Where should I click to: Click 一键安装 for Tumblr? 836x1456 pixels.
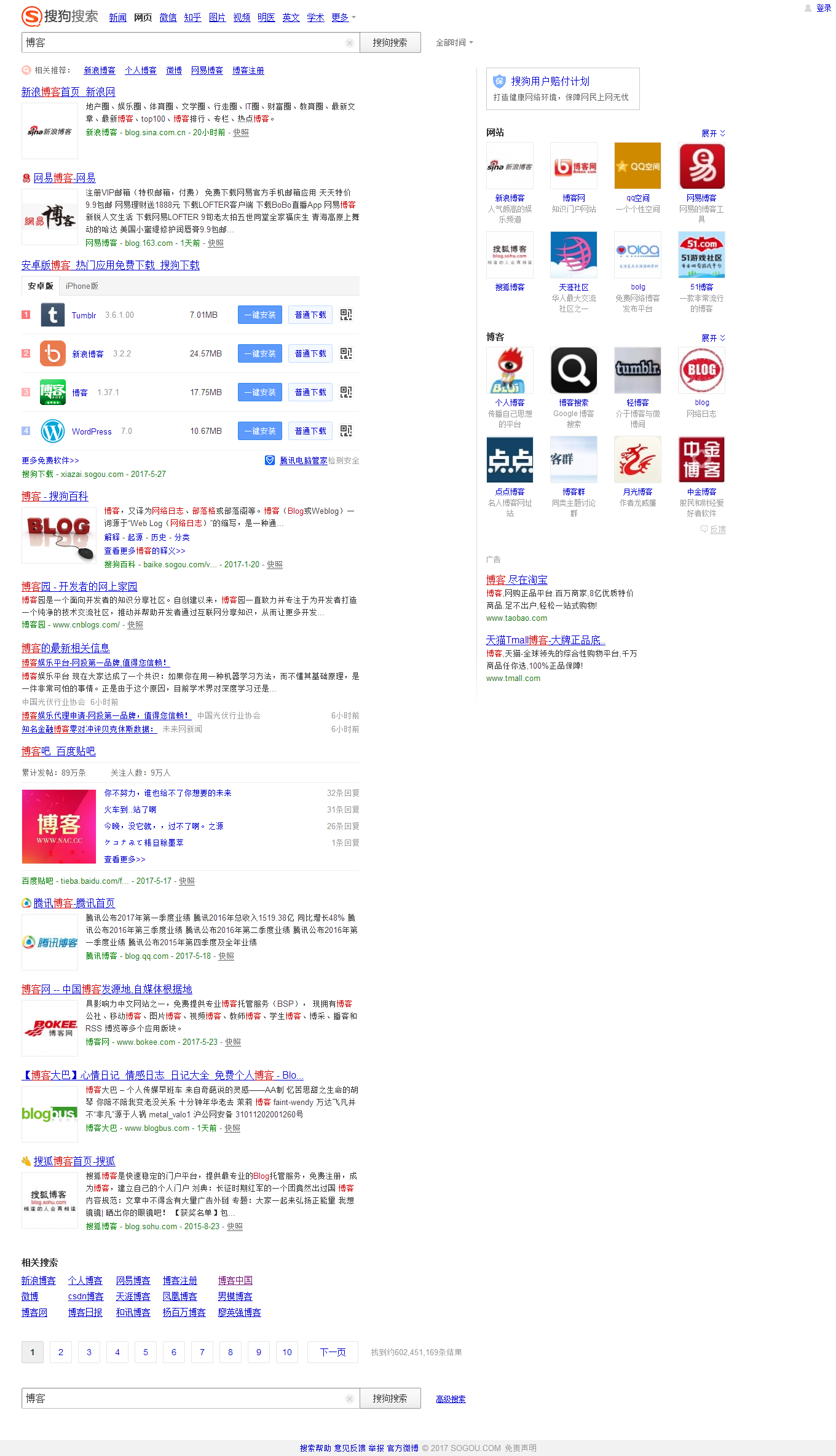[x=260, y=315]
